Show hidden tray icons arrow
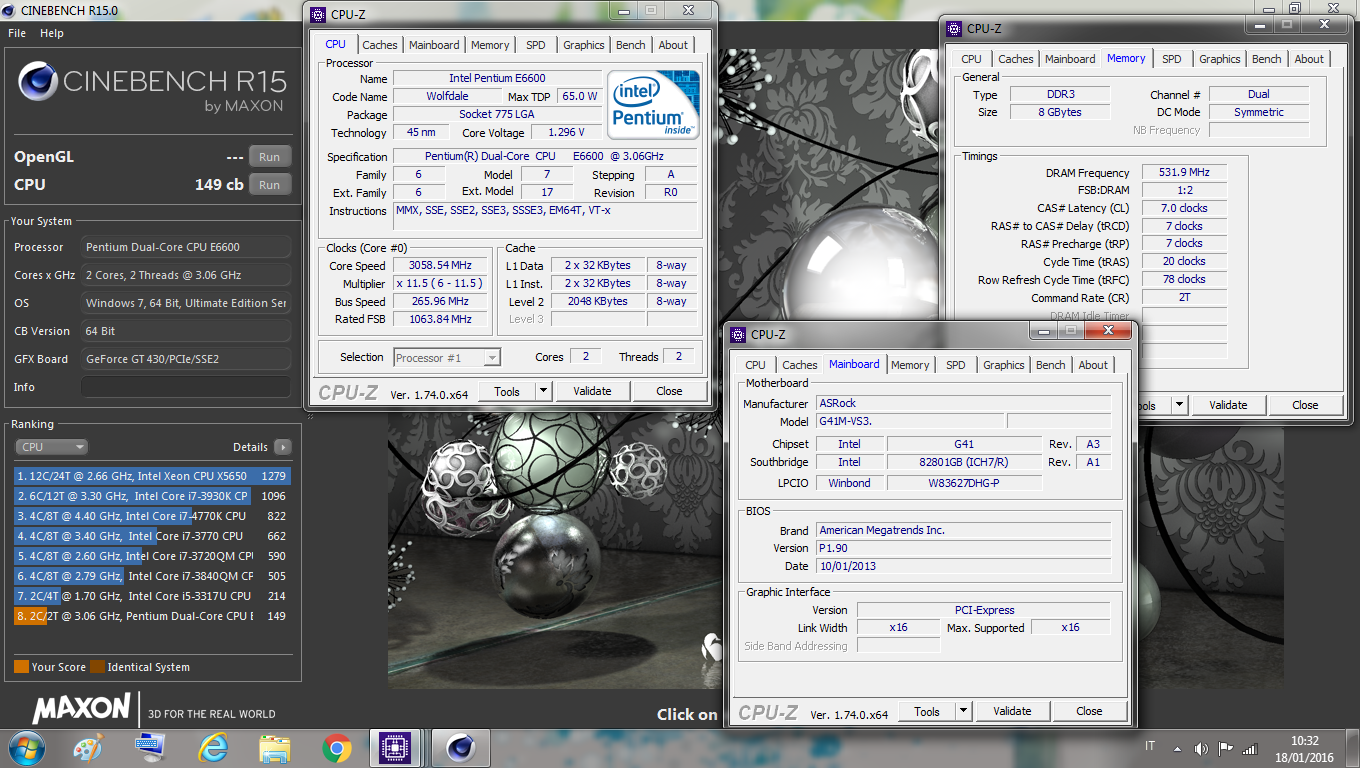Screen dimensions: 1360x768 pos(1179,748)
